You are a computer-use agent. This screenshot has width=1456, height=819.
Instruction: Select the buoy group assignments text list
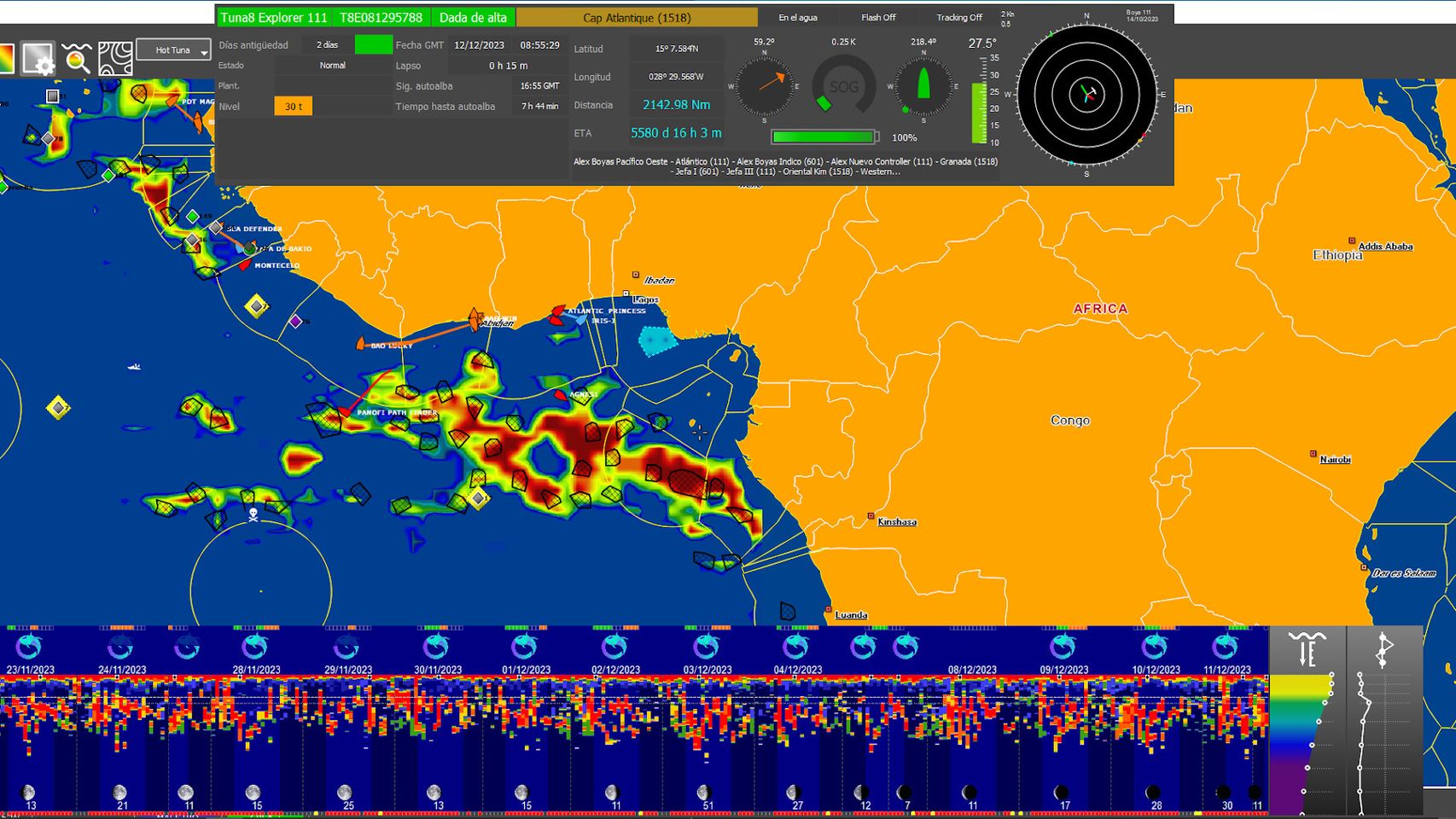(x=785, y=166)
